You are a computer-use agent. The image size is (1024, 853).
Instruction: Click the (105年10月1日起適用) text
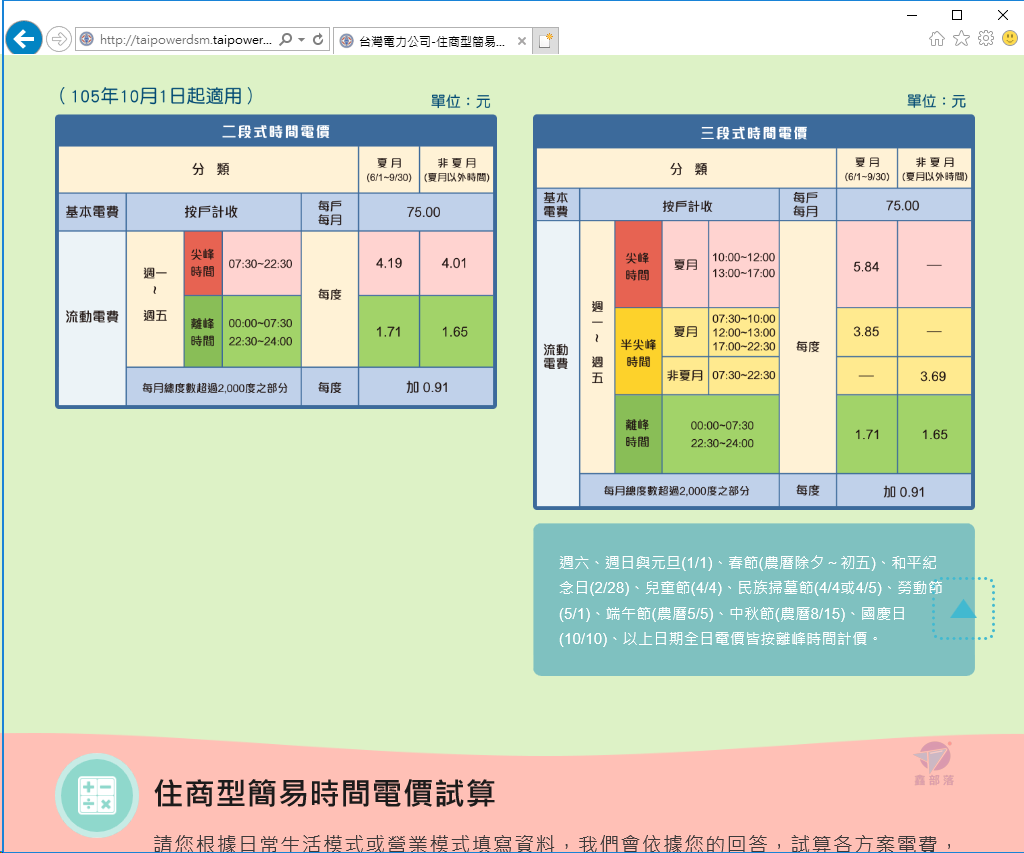tap(155, 96)
